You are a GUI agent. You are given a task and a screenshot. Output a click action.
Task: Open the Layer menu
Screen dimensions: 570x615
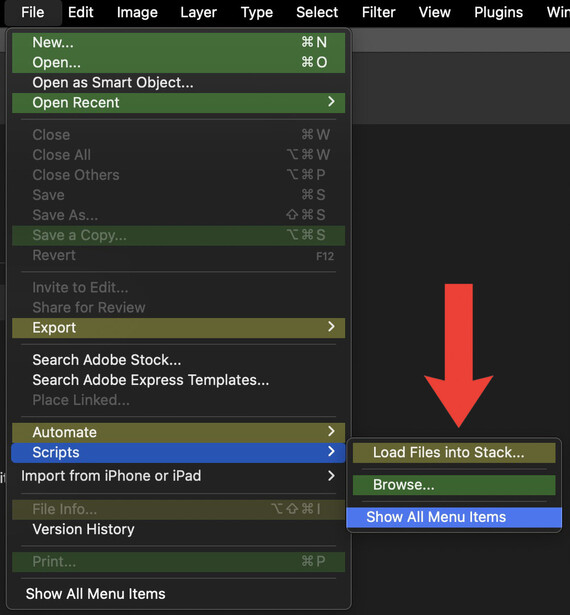click(198, 12)
